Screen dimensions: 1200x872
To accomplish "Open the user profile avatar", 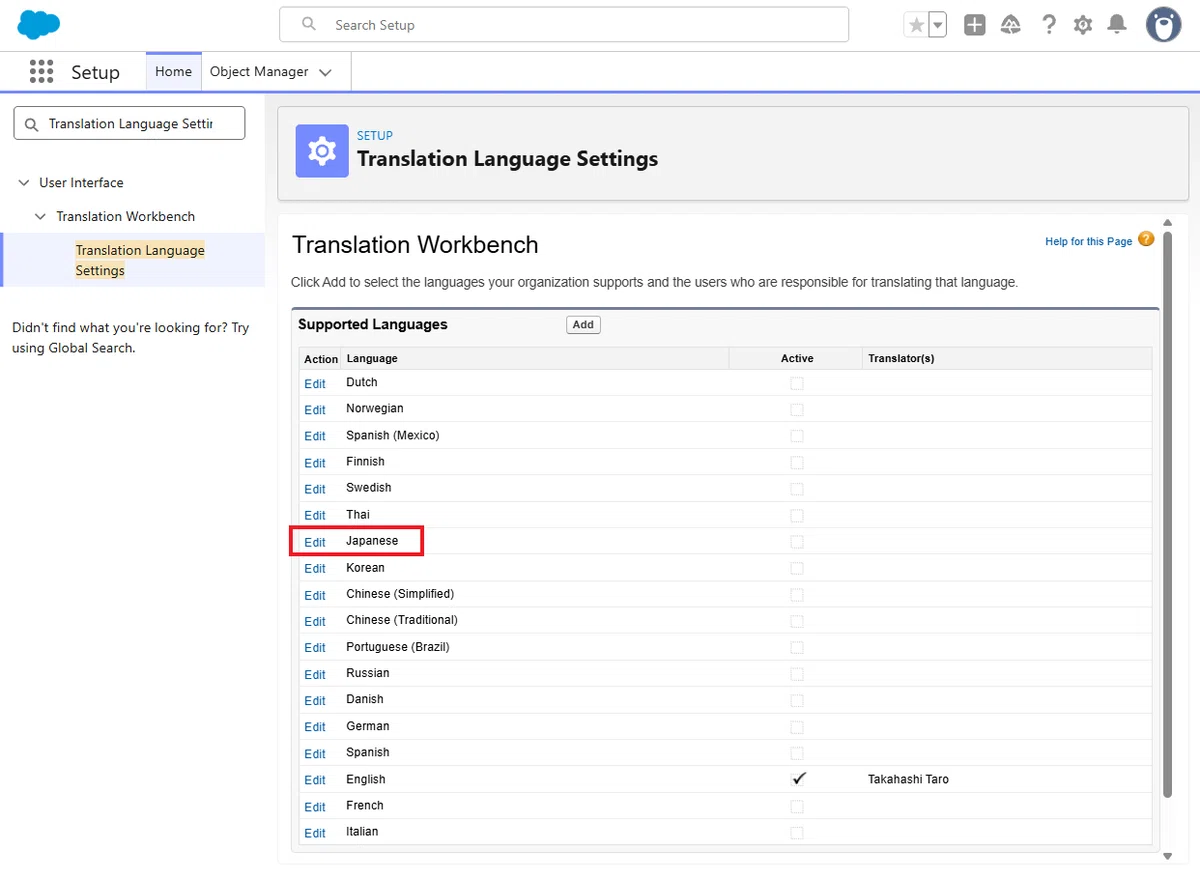I will (1163, 25).
